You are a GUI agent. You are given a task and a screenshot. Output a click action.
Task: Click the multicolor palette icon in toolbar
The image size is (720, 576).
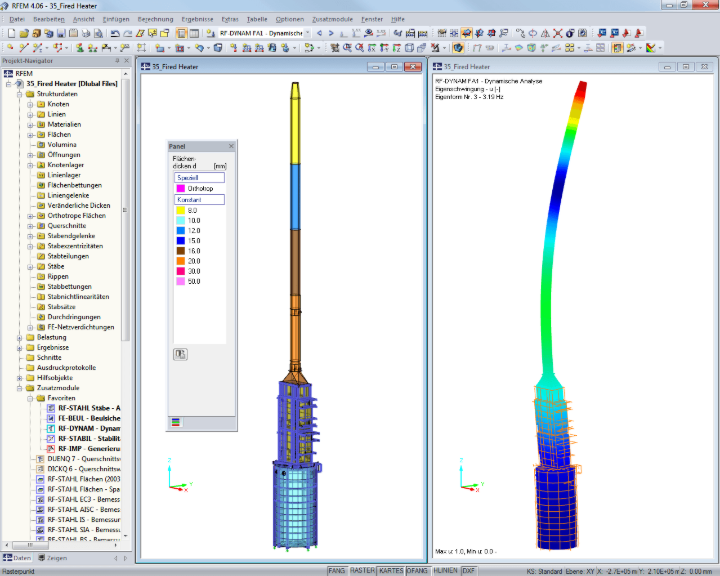[651, 48]
